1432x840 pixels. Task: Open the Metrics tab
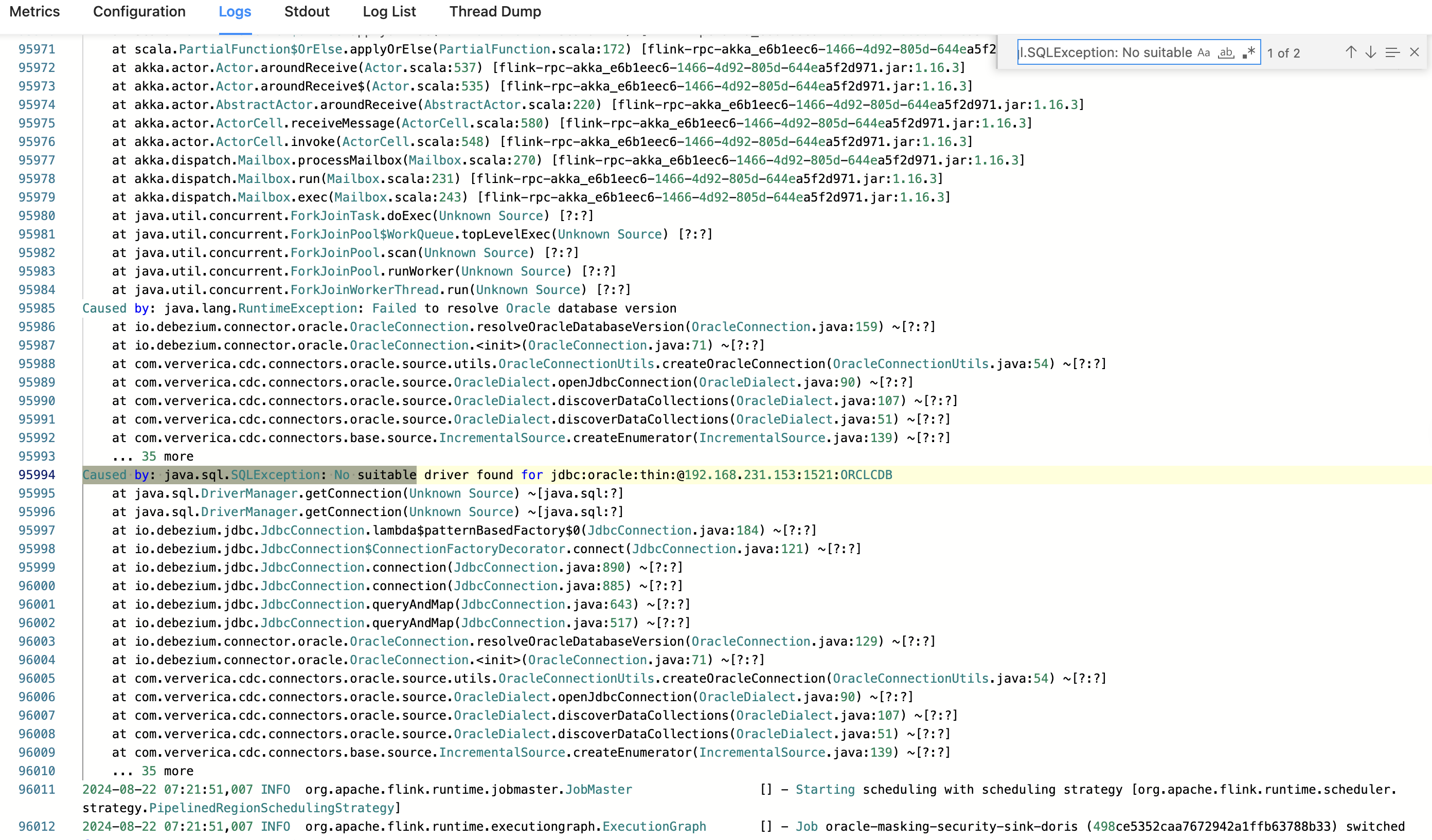(34, 11)
